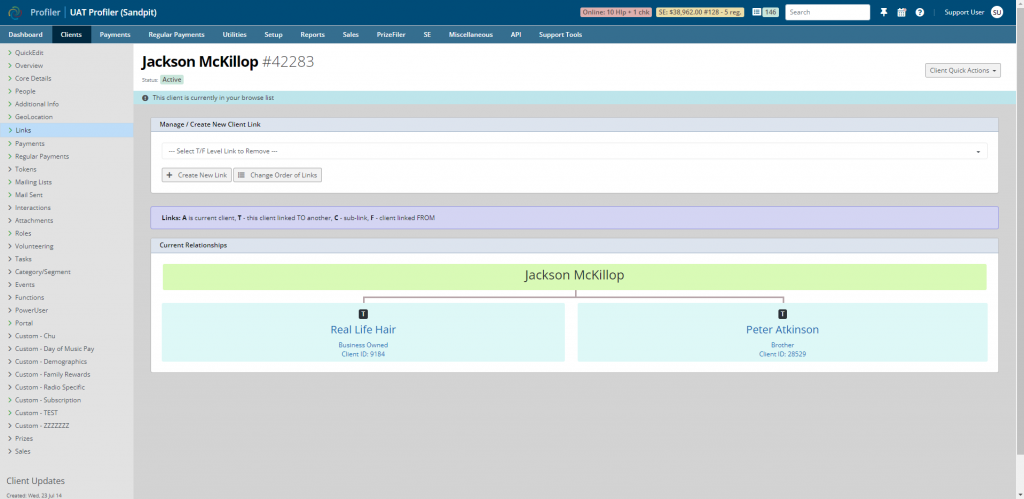Click the Search input field

coord(827,12)
